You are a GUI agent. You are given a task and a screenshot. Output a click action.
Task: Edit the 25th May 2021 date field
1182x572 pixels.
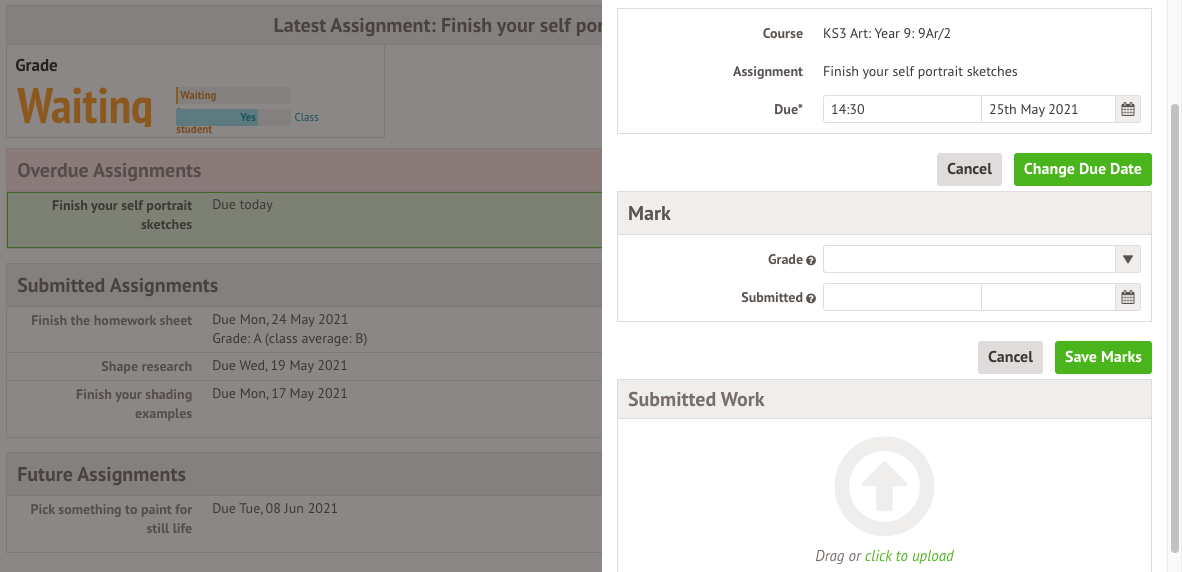tap(1048, 109)
